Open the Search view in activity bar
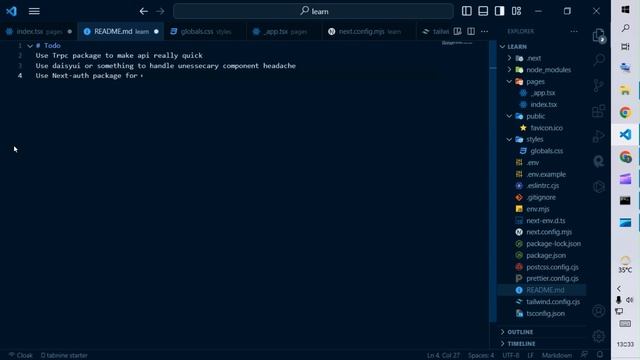The height and width of the screenshot is (360, 640). click(599, 60)
